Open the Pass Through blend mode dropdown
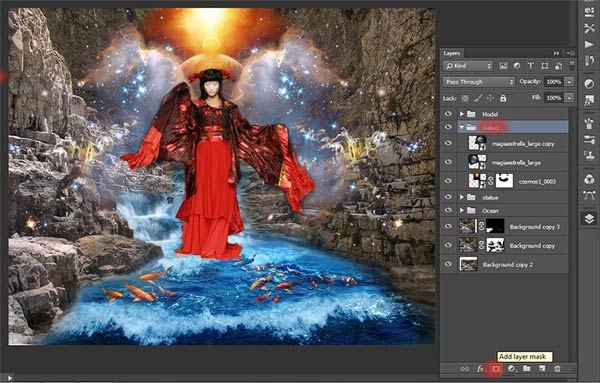Image resolution: width=600 pixels, height=383 pixels. point(479,82)
